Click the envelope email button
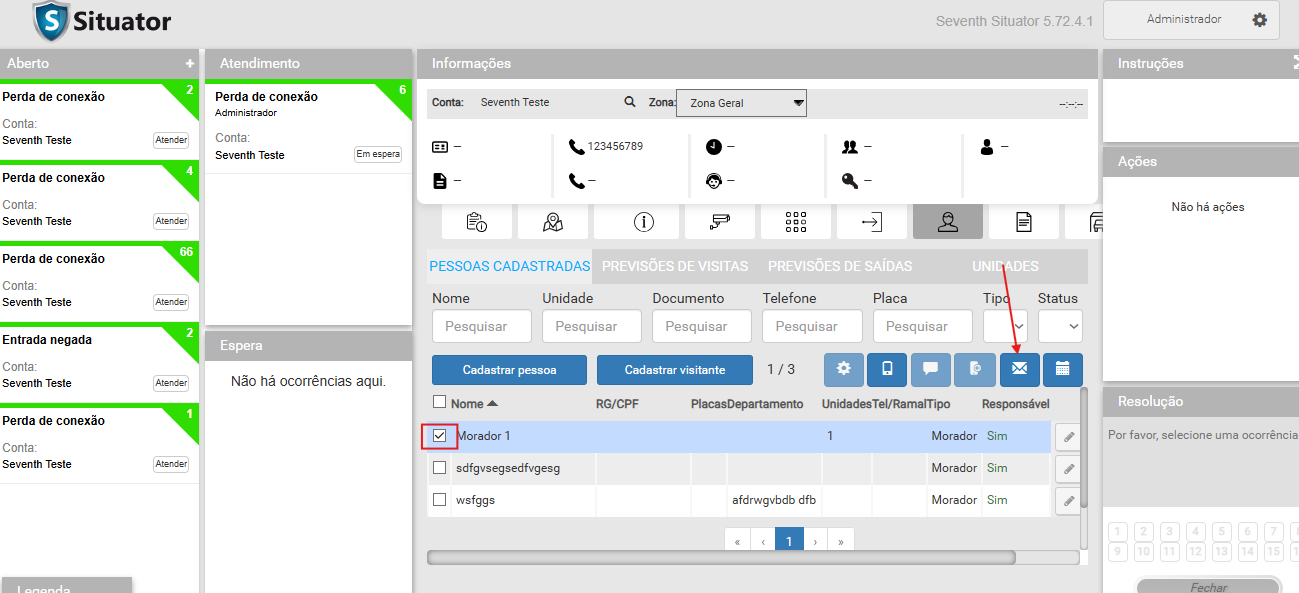 pos(1019,369)
